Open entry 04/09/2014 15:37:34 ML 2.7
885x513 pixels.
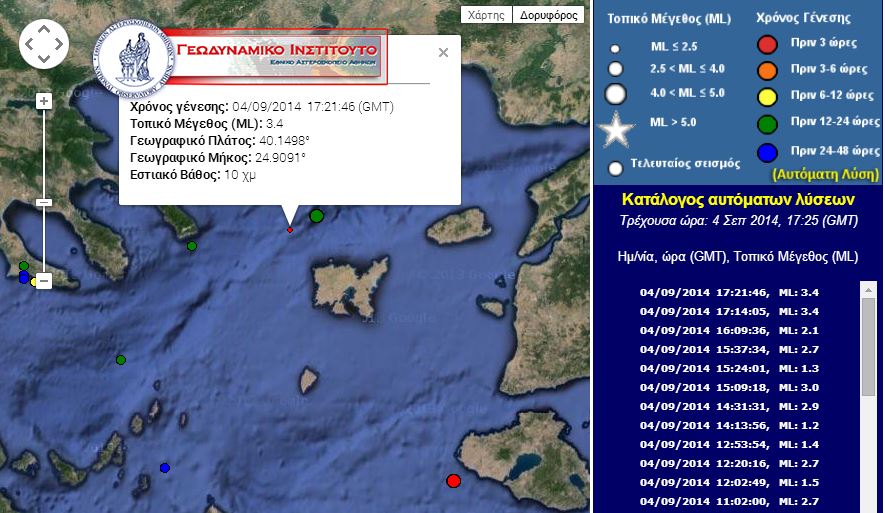tap(729, 349)
